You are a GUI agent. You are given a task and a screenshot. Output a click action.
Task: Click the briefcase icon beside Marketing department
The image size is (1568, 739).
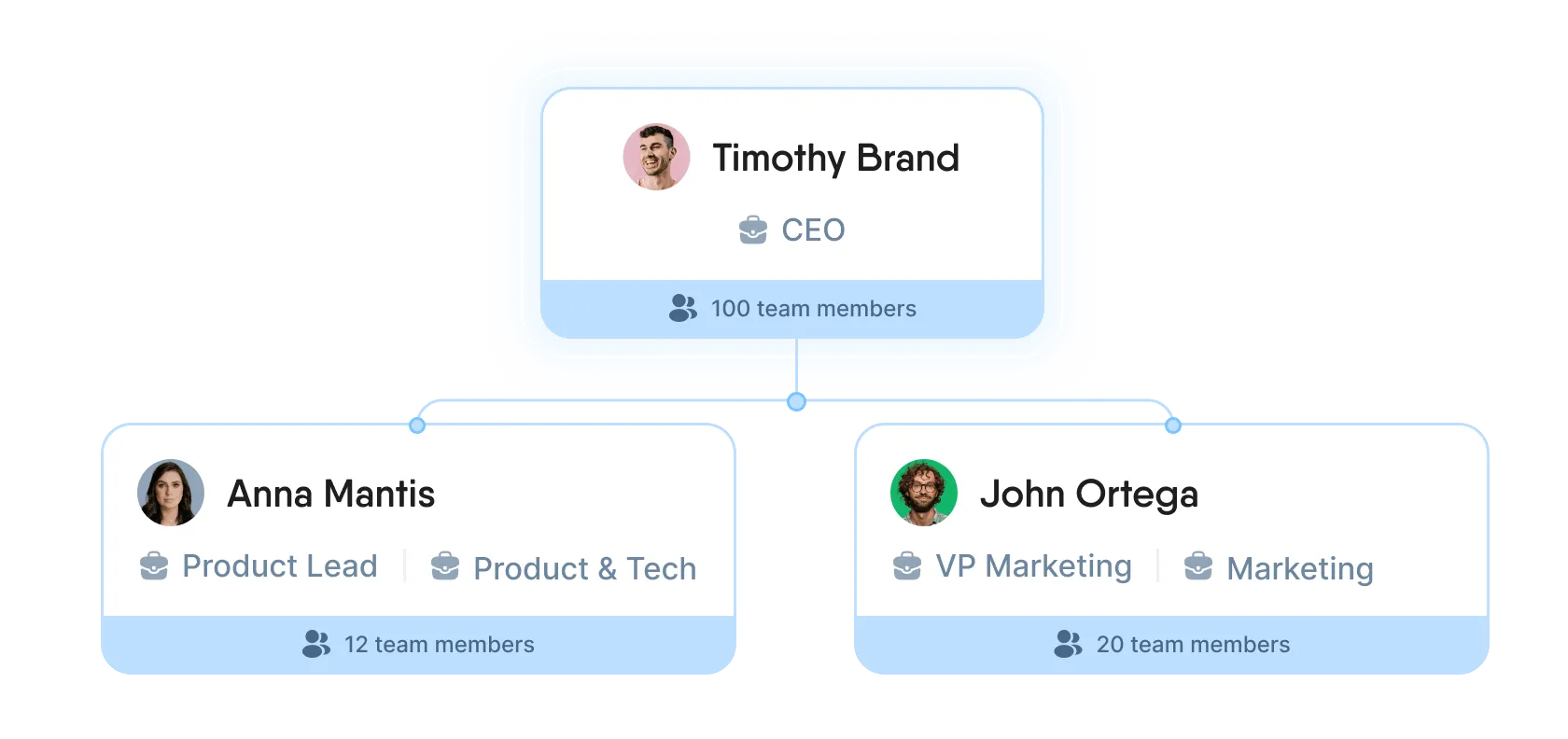1198,566
